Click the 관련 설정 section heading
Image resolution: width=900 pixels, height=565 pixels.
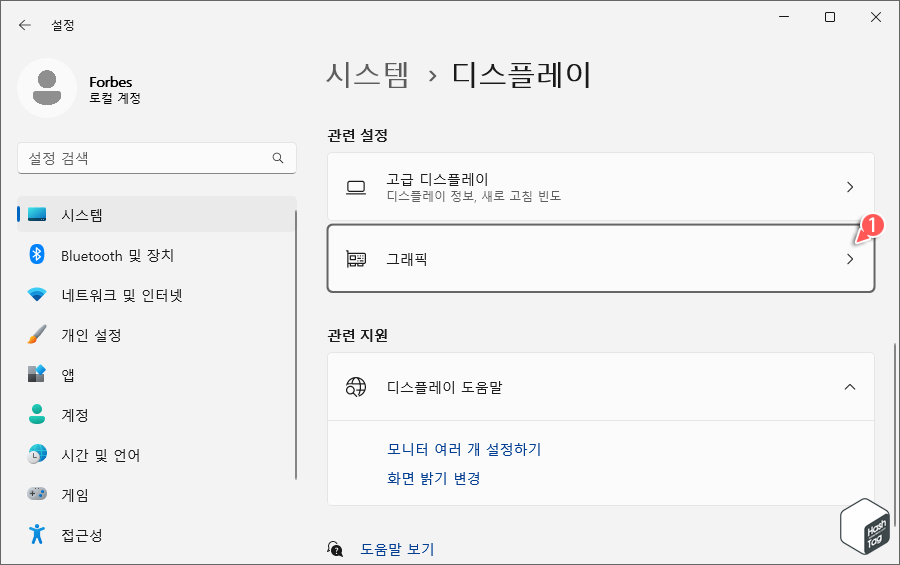pyautogui.click(x=358, y=136)
